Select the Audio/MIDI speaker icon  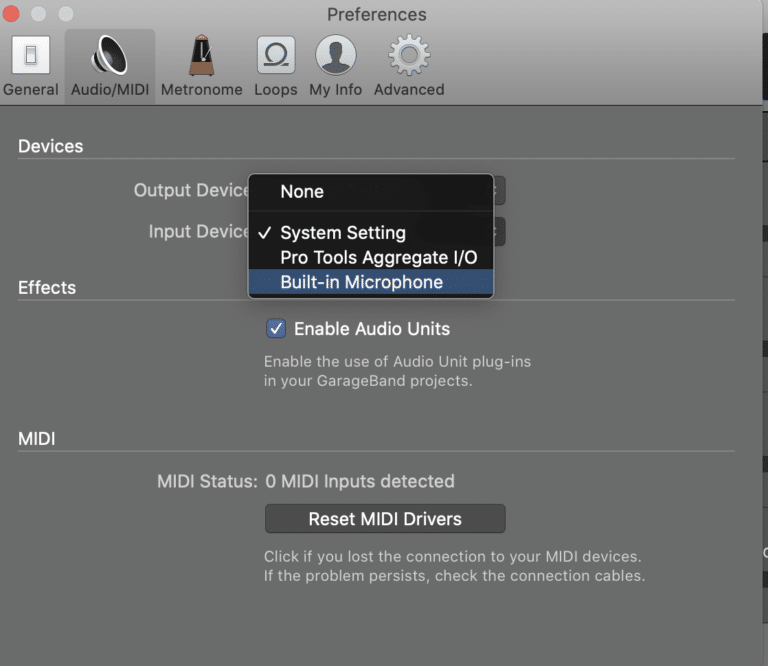110,56
